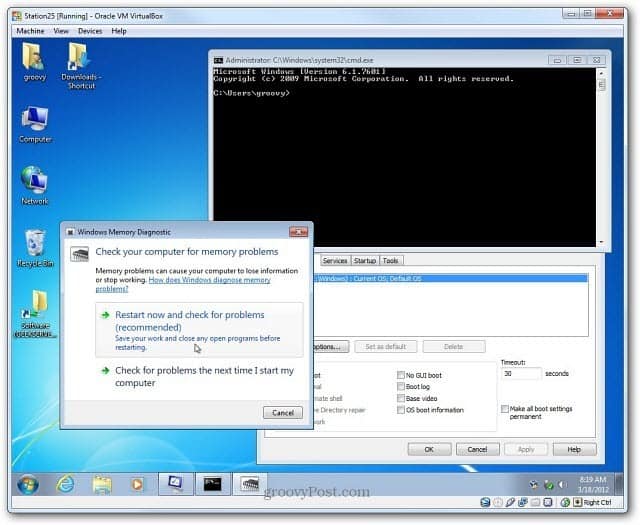Choose Check for problems next time I start

click(199, 376)
